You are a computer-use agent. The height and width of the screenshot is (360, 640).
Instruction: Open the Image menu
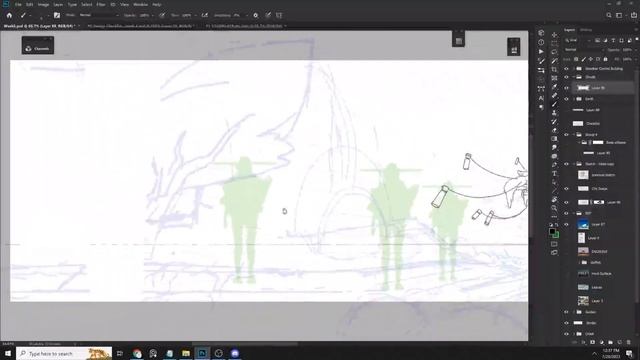coord(43,4)
